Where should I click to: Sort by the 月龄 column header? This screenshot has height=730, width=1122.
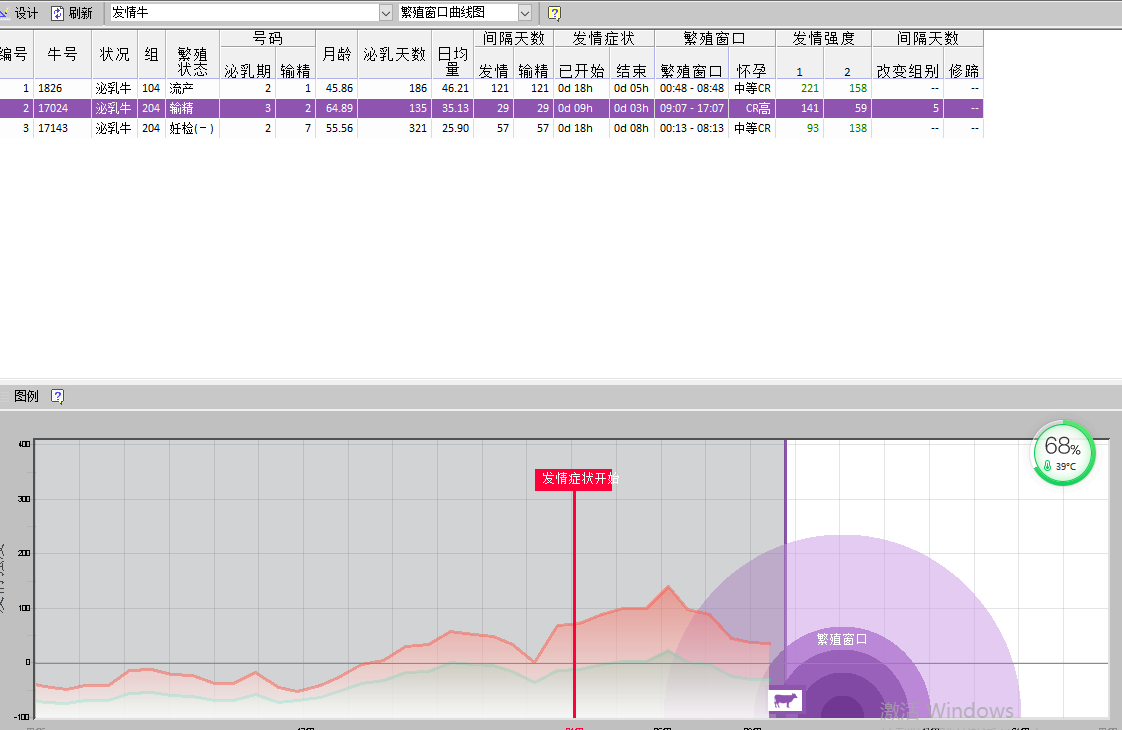tap(337, 54)
